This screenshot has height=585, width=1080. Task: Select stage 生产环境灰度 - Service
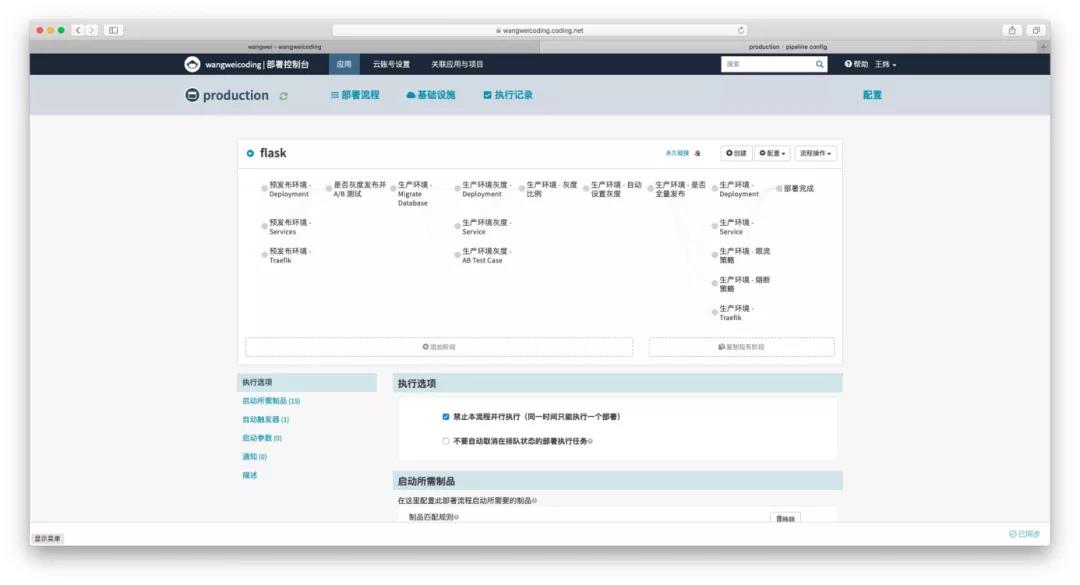point(483,227)
